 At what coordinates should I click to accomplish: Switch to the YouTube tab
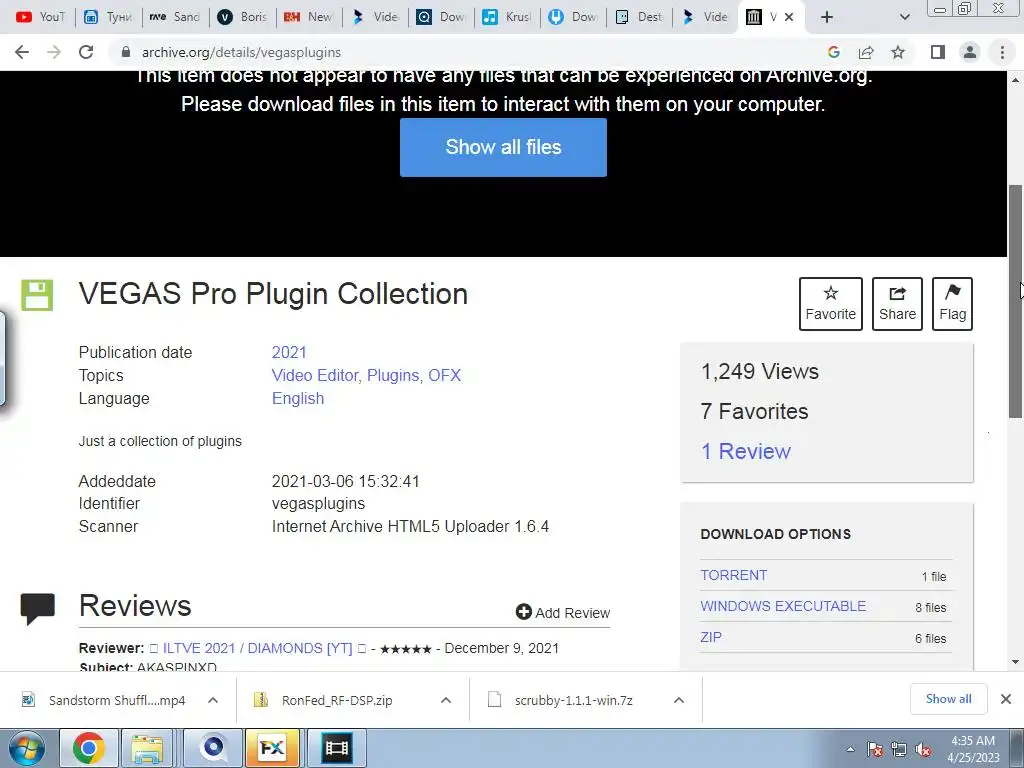[40, 17]
